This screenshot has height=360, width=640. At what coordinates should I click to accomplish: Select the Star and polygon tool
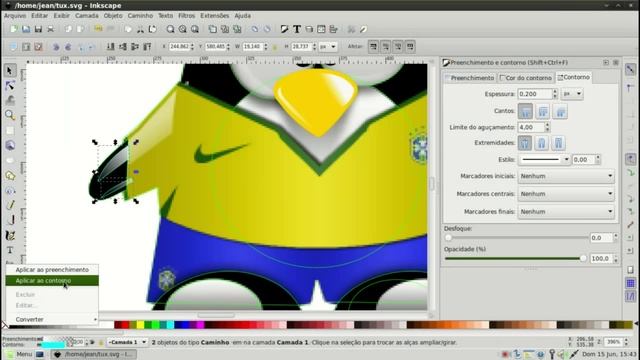click(x=10, y=176)
